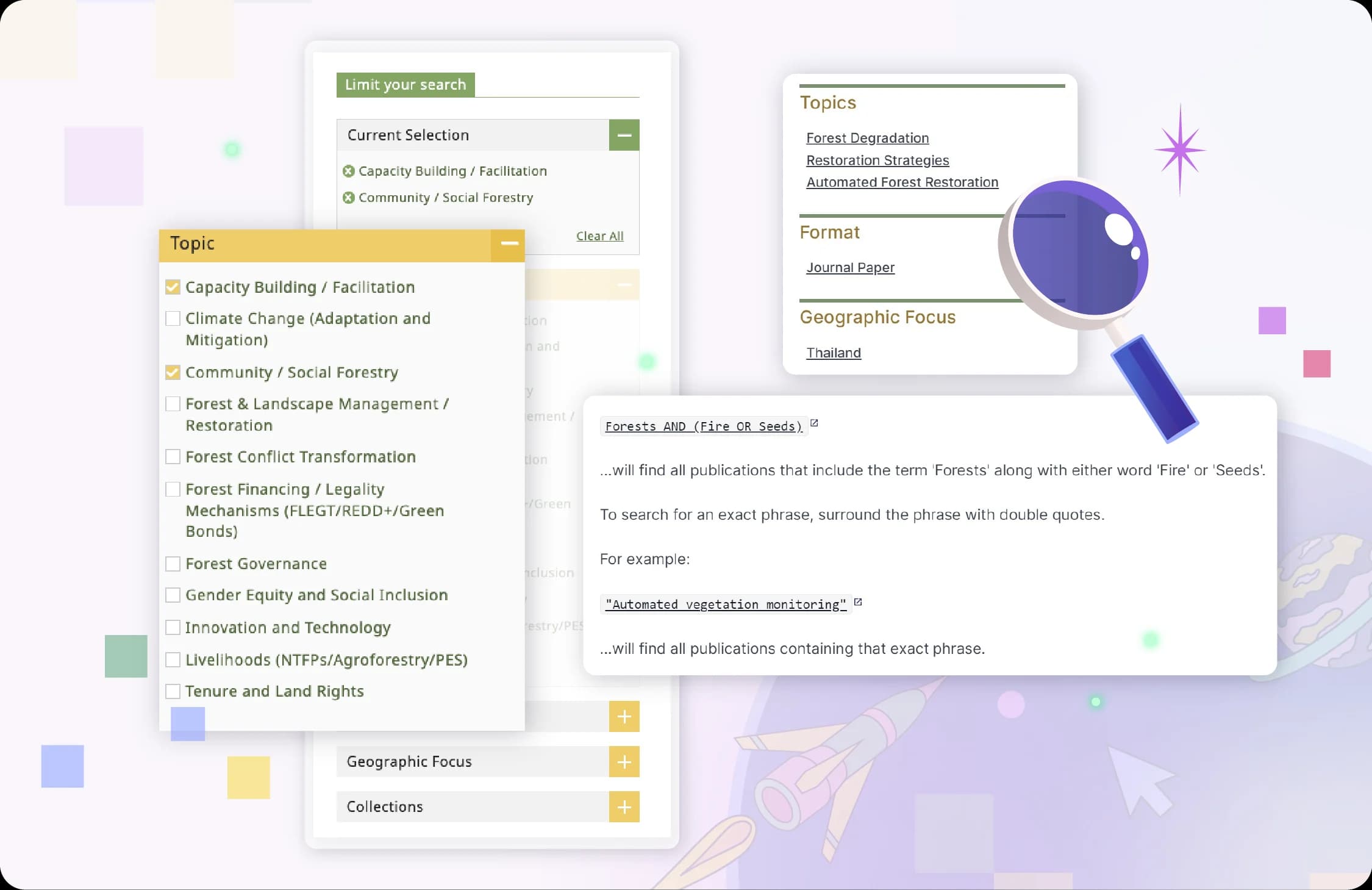Remove the Capacity Building / Facilitation filter chip

coord(348,171)
